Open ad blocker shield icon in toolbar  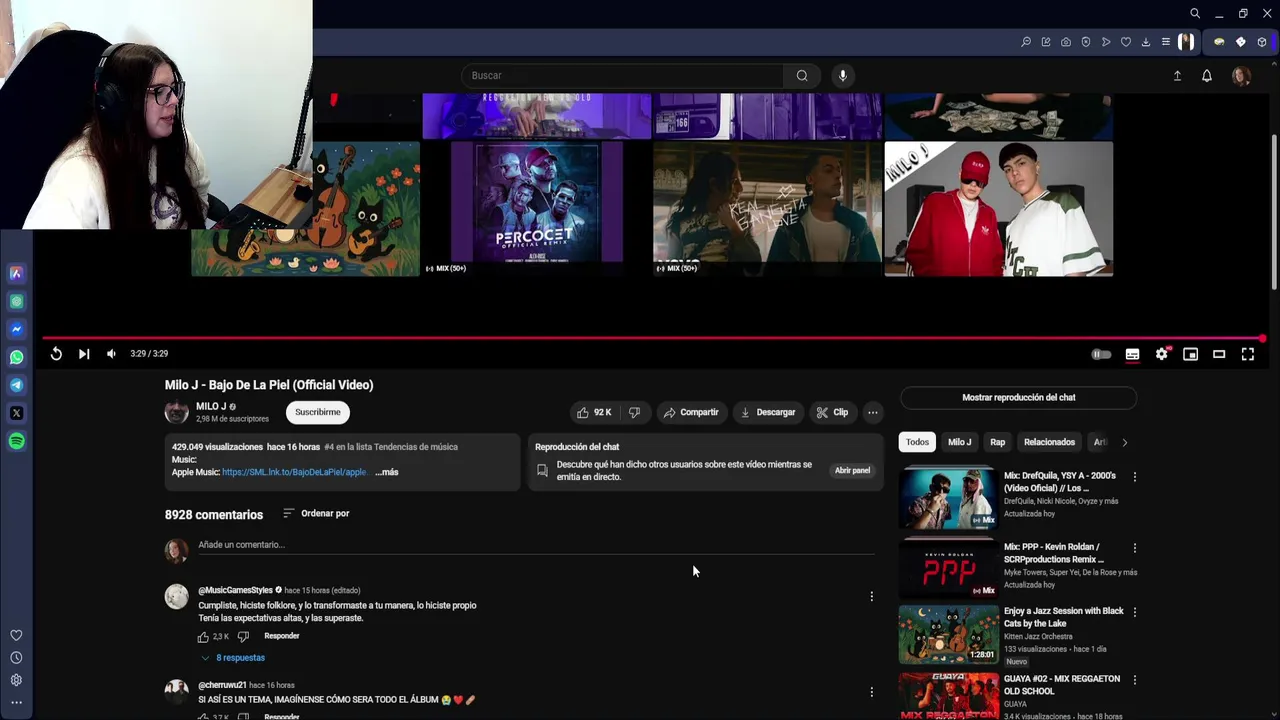coord(1086,42)
